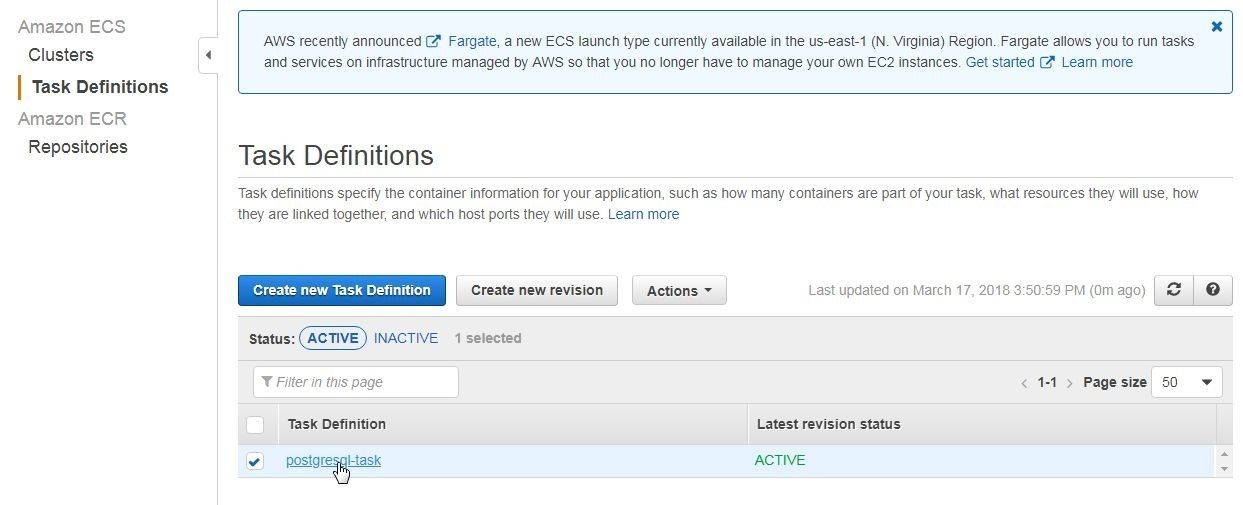Open the help question mark button
Image resolution: width=1243 pixels, height=505 pixels.
point(1212,290)
